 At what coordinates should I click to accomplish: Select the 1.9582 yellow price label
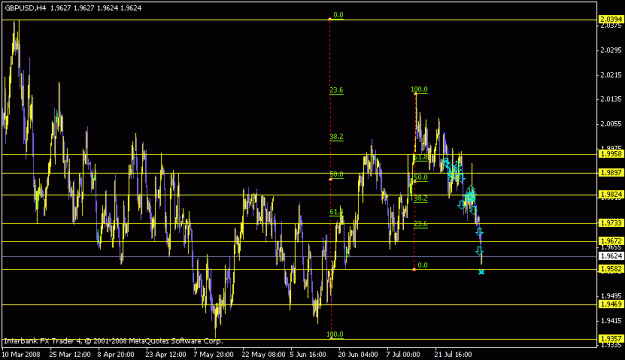pyautogui.click(x=611, y=269)
